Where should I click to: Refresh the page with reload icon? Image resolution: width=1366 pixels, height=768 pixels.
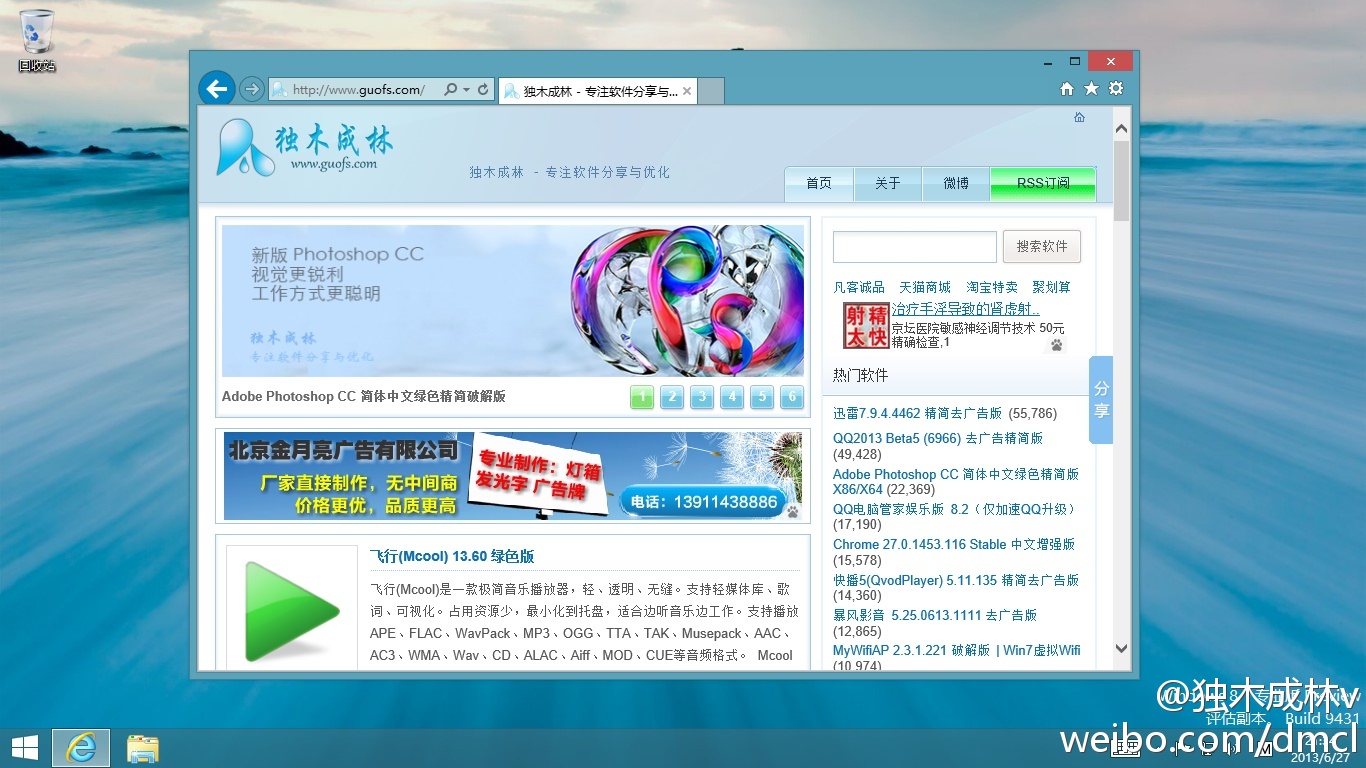(x=483, y=89)
